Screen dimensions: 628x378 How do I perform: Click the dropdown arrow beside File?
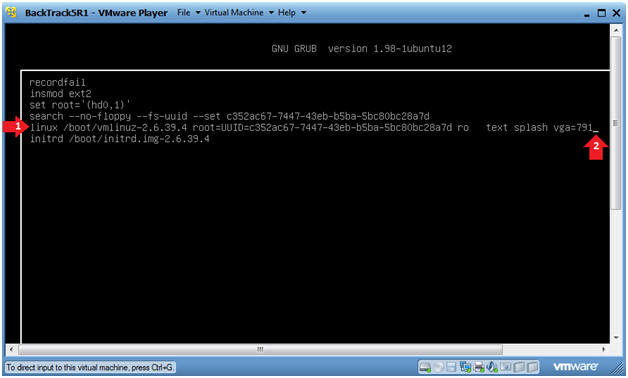197,13
